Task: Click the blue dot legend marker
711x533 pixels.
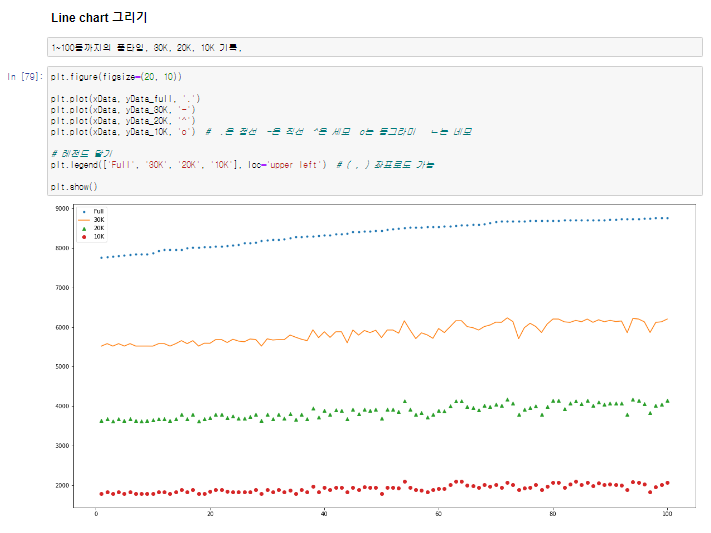Action: 84,212
